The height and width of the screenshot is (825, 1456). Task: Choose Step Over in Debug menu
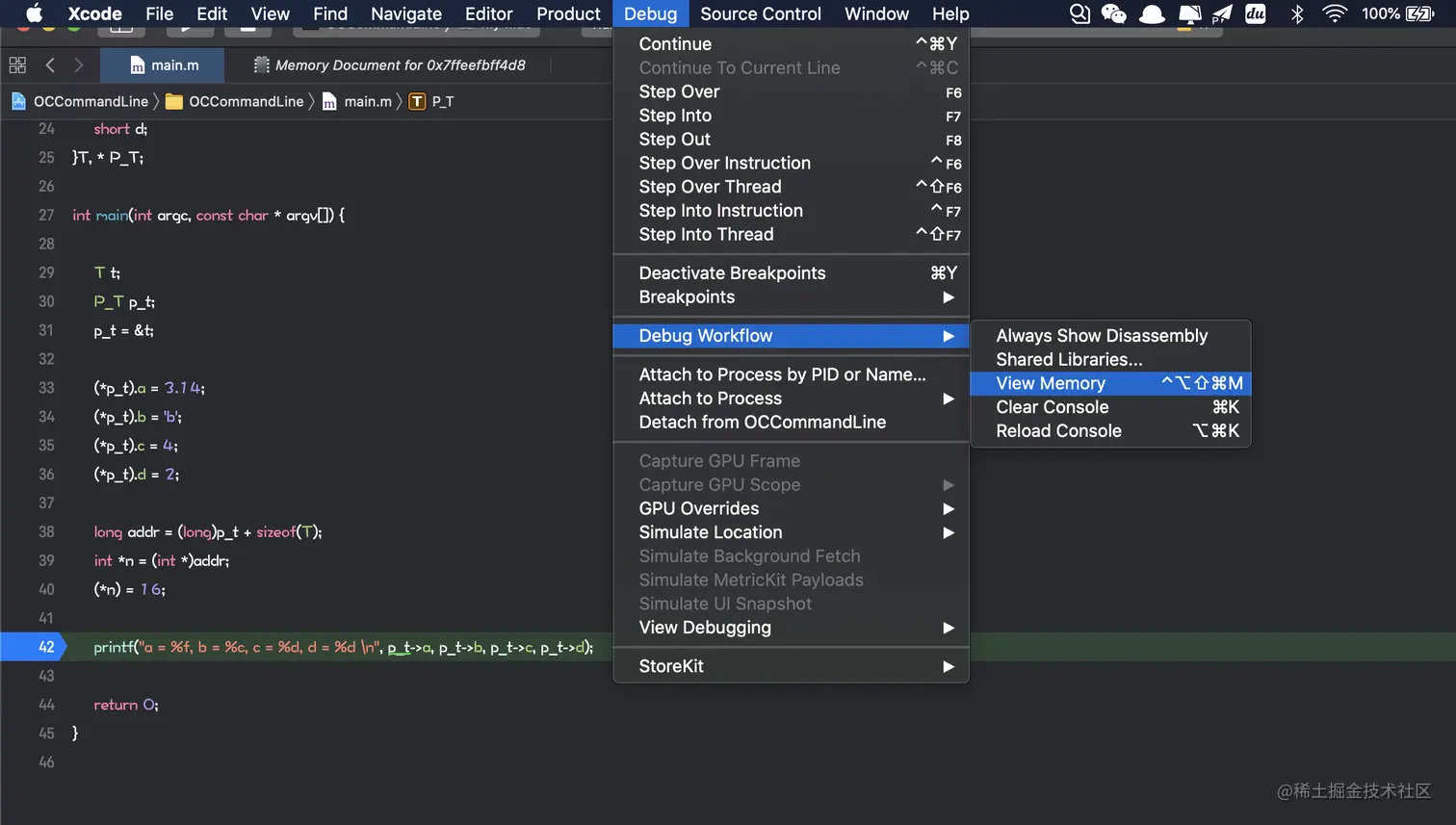click(x=679, y=91)
